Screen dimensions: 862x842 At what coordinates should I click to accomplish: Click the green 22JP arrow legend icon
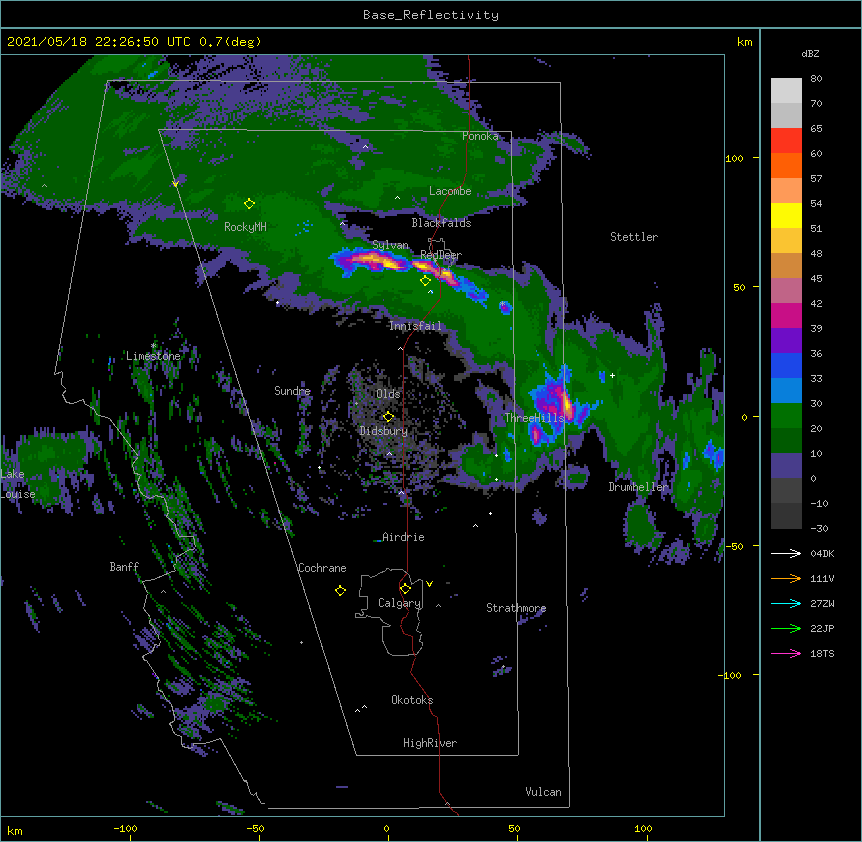[786, 628]
